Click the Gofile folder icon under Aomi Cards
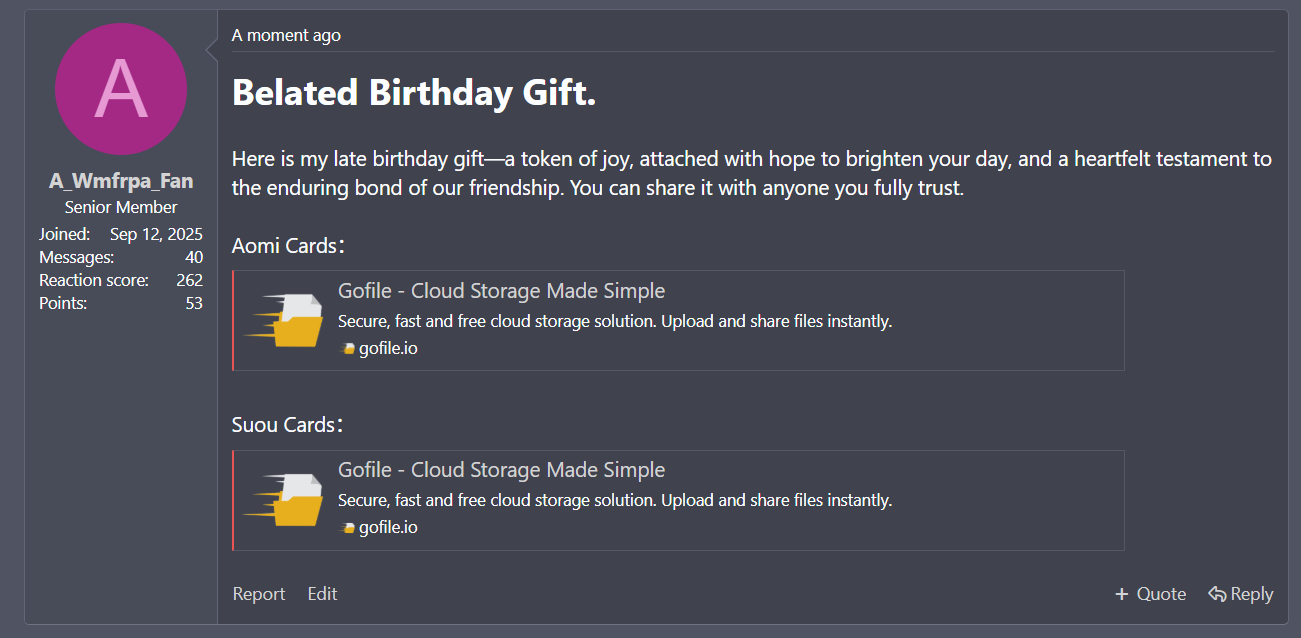Viewport: 1301px width, 638px height. [287, 320]
